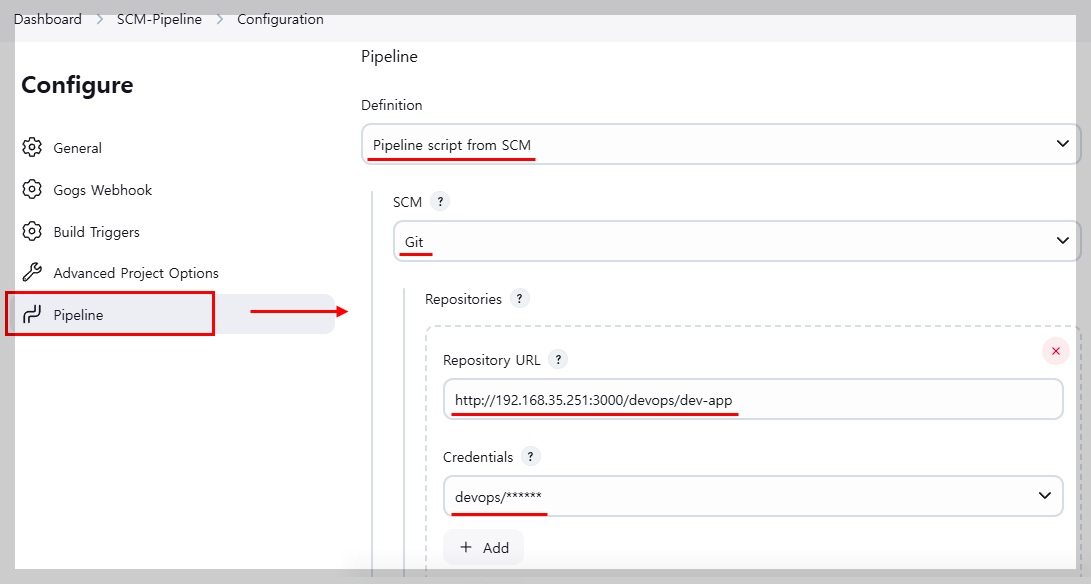Click the Definition label
The image size is (1091, 584).
[x=392, y=104]
